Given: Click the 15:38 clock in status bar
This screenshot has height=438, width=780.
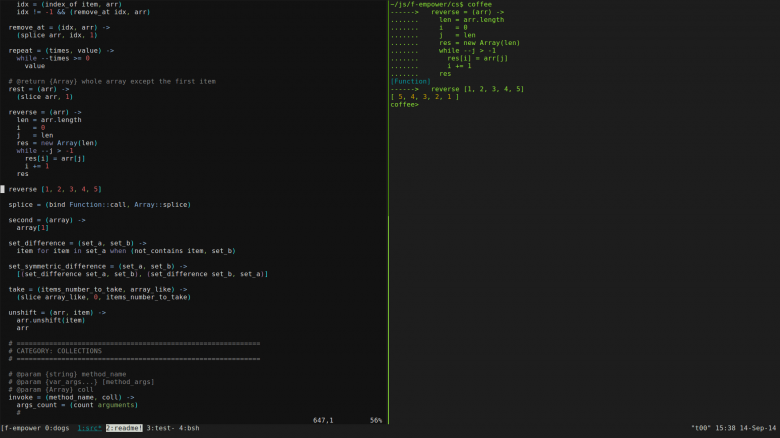Looking at the screenshot, I should tap(725, 428).
